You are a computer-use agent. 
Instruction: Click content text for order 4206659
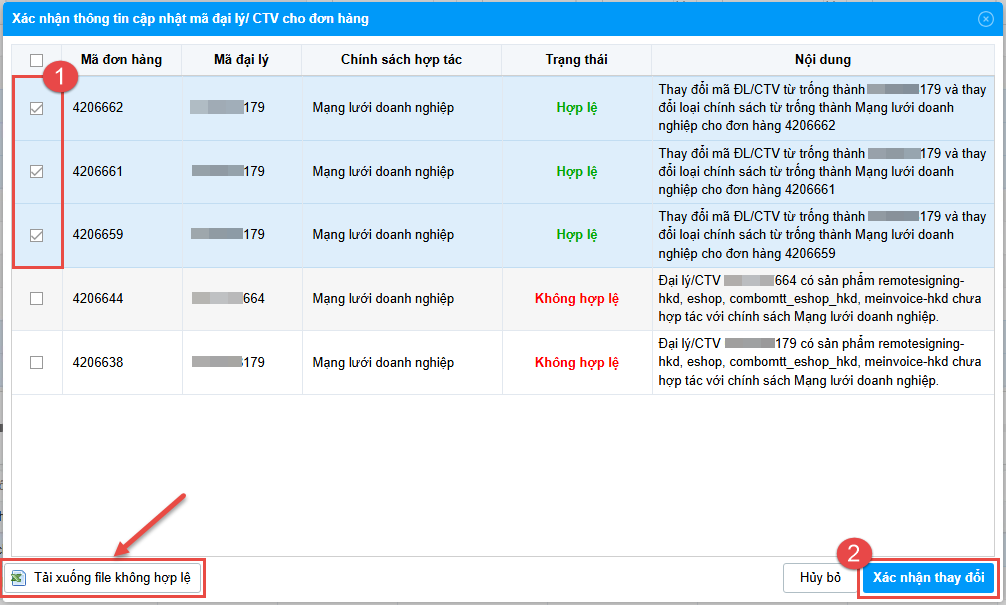click(x=822, y=235)
